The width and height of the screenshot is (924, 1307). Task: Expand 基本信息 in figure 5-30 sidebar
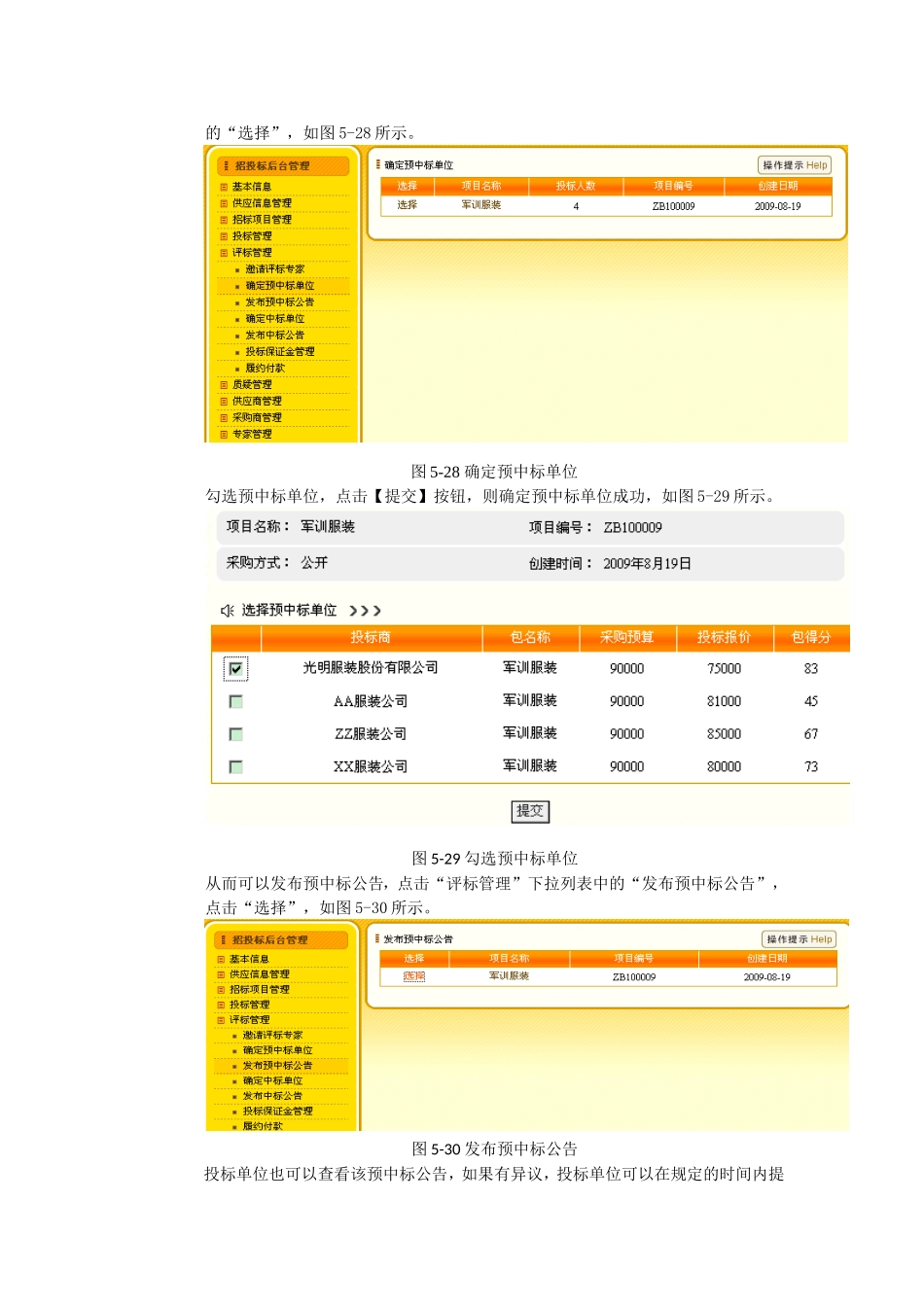click(x=249, y=959)
